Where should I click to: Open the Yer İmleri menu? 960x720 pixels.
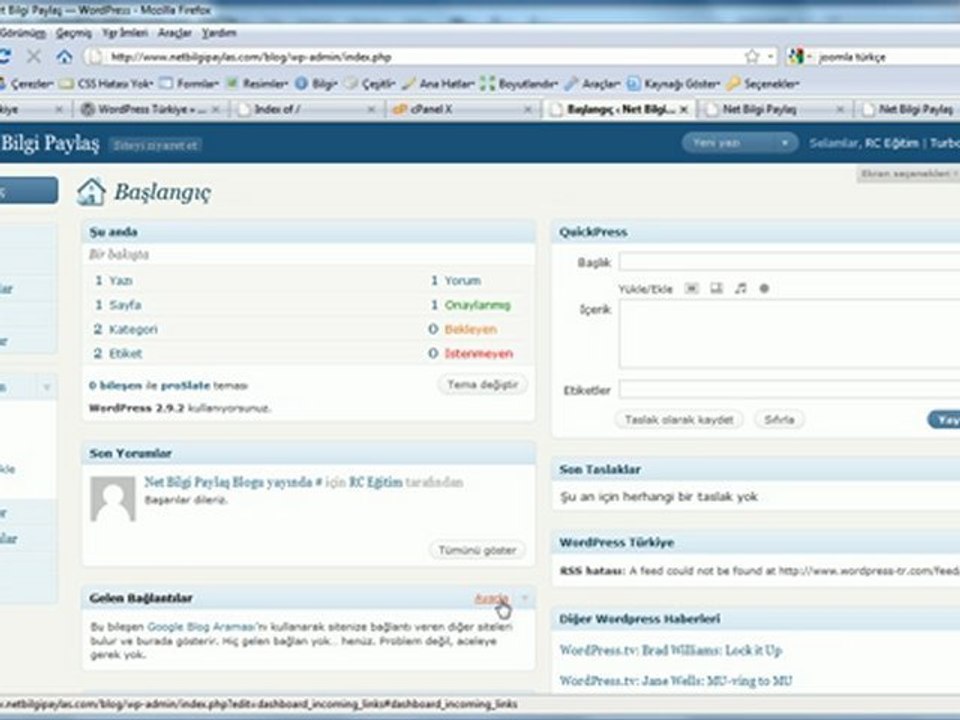coord(125,33)
